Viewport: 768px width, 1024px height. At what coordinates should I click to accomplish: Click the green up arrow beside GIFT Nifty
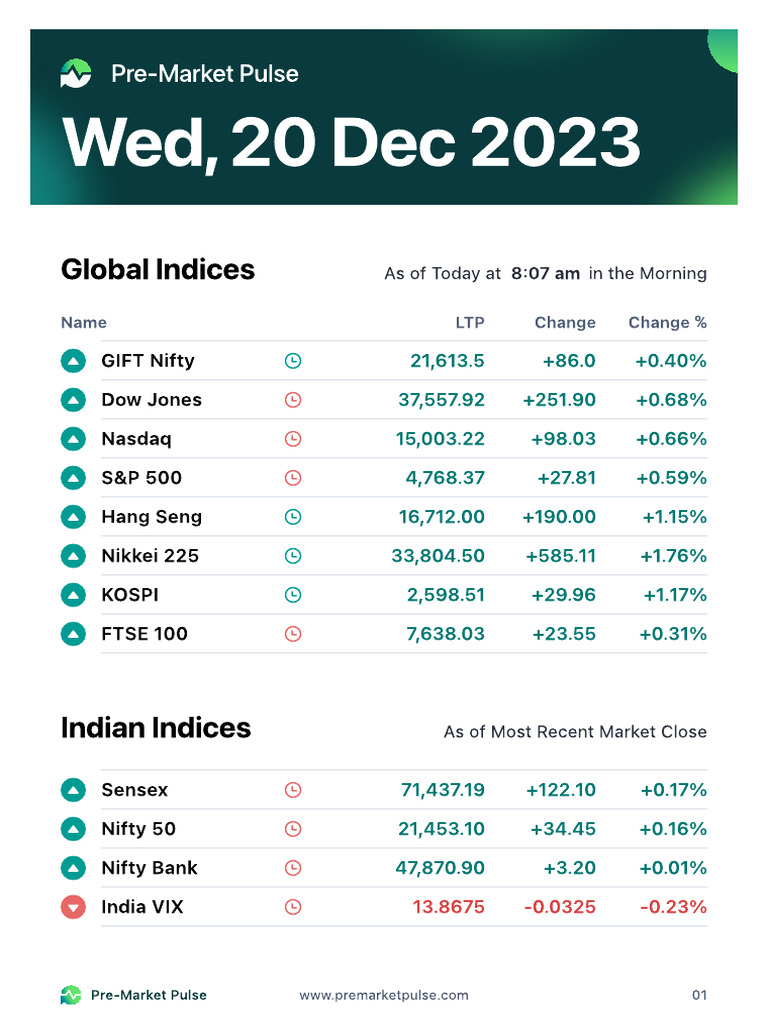click(x=73, y=361)
